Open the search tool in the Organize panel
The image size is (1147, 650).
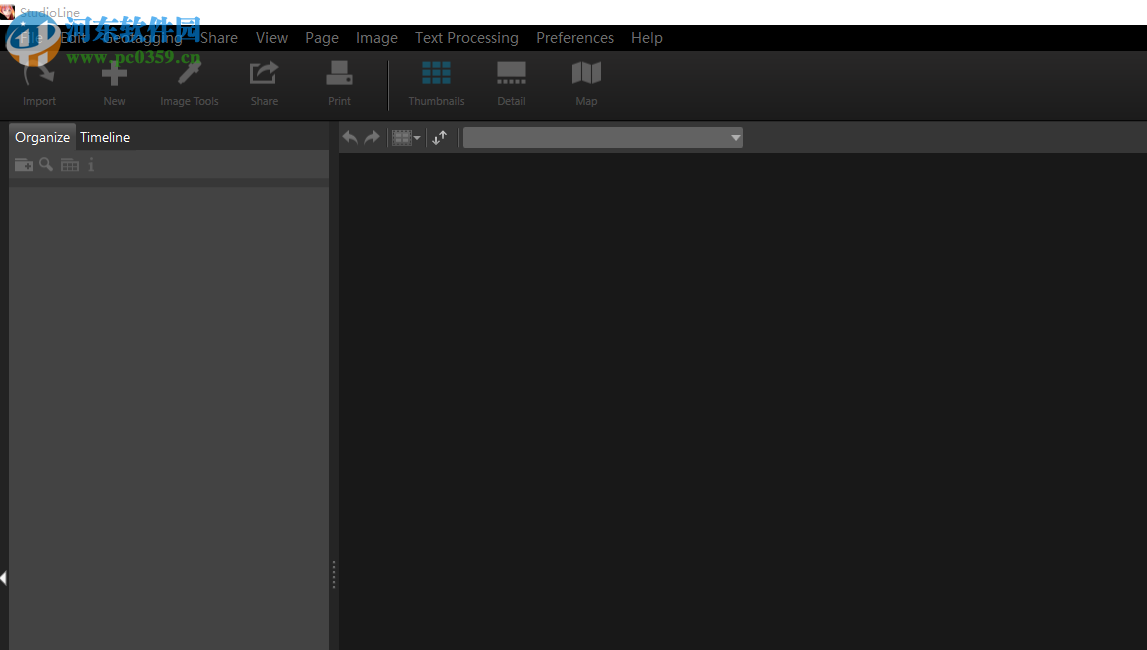coord(46,164)
